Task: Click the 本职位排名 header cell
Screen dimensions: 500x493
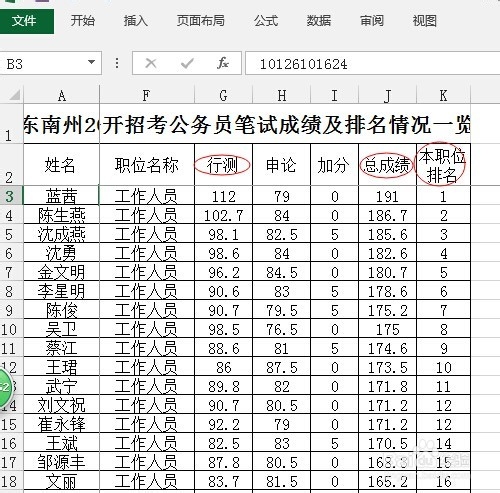Action: [x=443, y=165]
